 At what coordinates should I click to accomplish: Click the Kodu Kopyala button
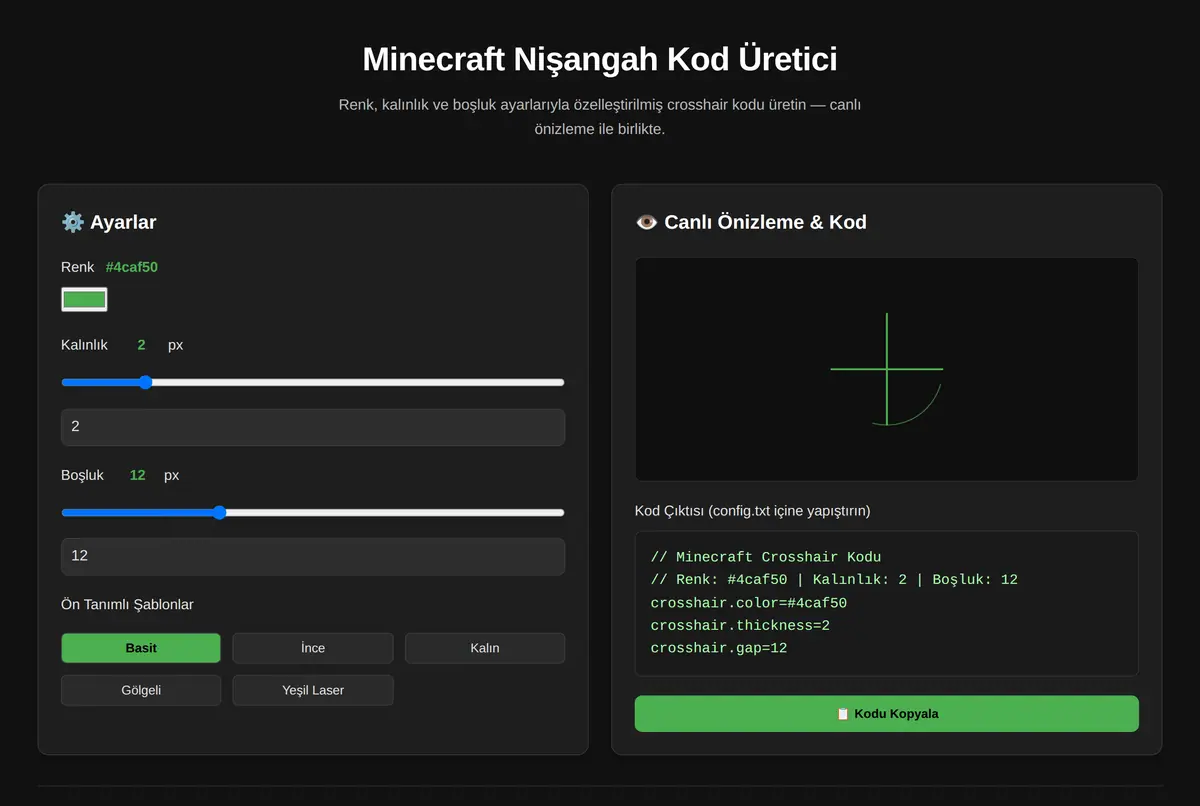coord(887,714)
